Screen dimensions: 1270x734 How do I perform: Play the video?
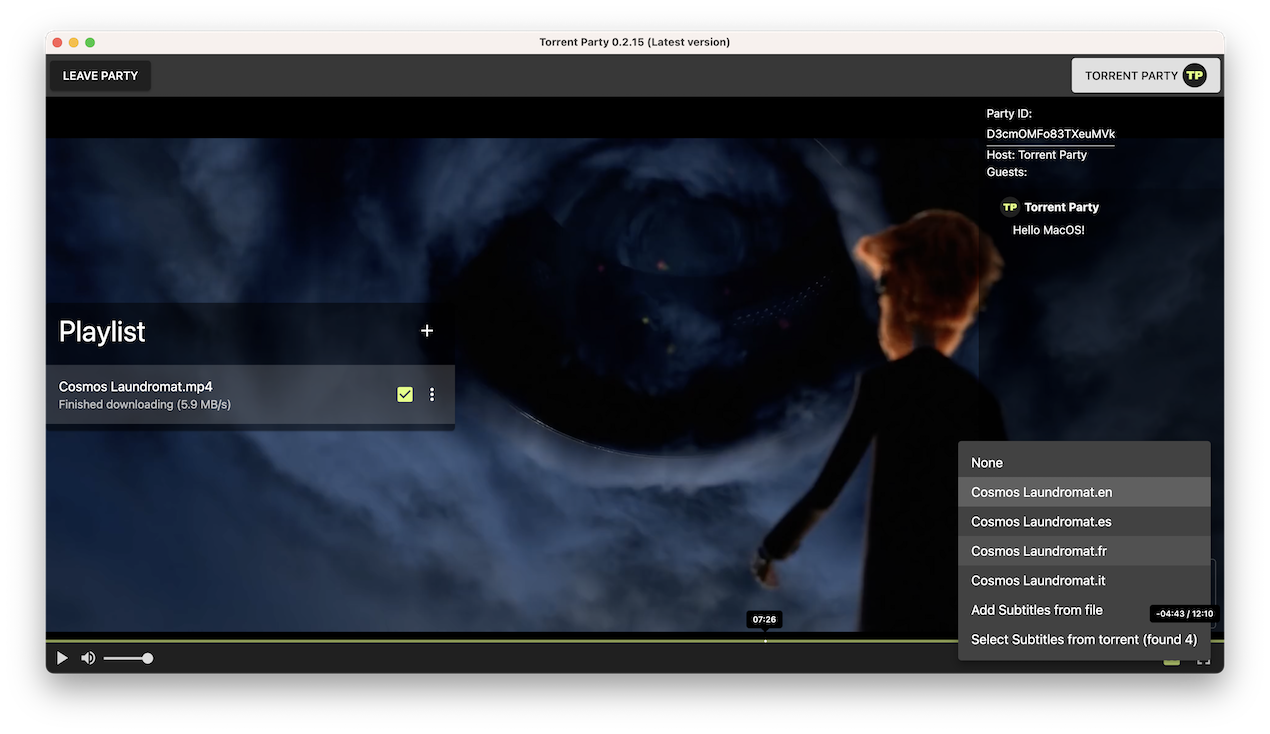pyautogui.click(x=62, y=658)
